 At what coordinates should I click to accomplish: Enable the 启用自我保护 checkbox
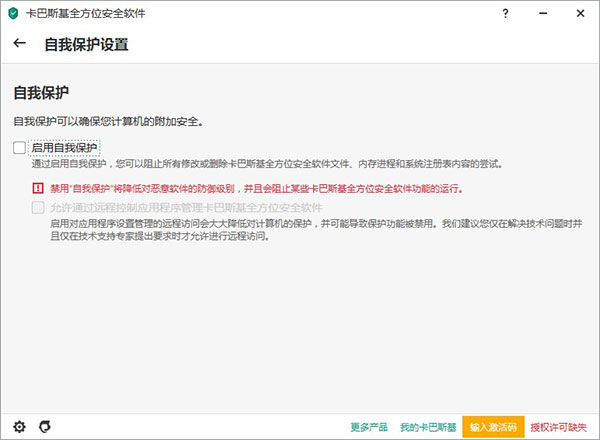pyautogui.click(x=20, y=147)
